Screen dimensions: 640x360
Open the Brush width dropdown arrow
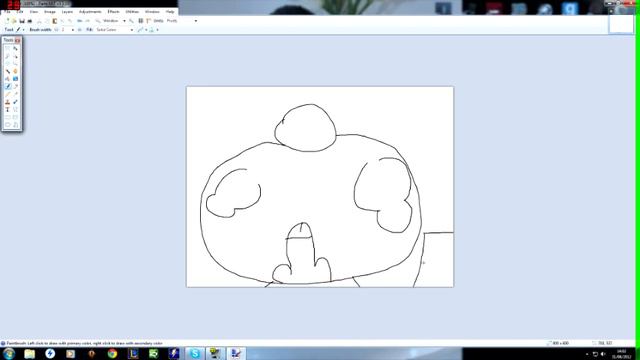coord(73,30)
